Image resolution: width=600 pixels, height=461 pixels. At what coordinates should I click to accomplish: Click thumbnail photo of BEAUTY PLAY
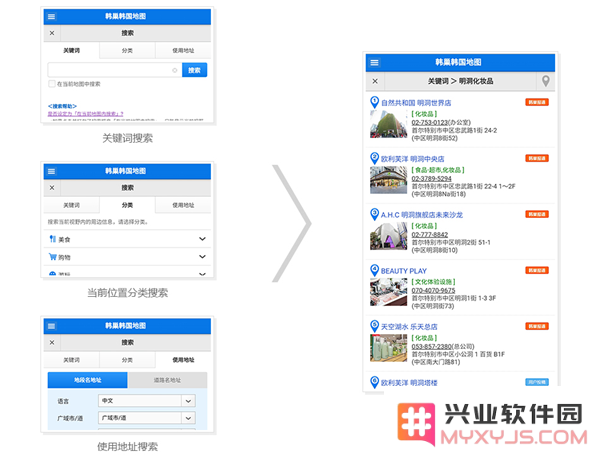[x=388, y=292]
